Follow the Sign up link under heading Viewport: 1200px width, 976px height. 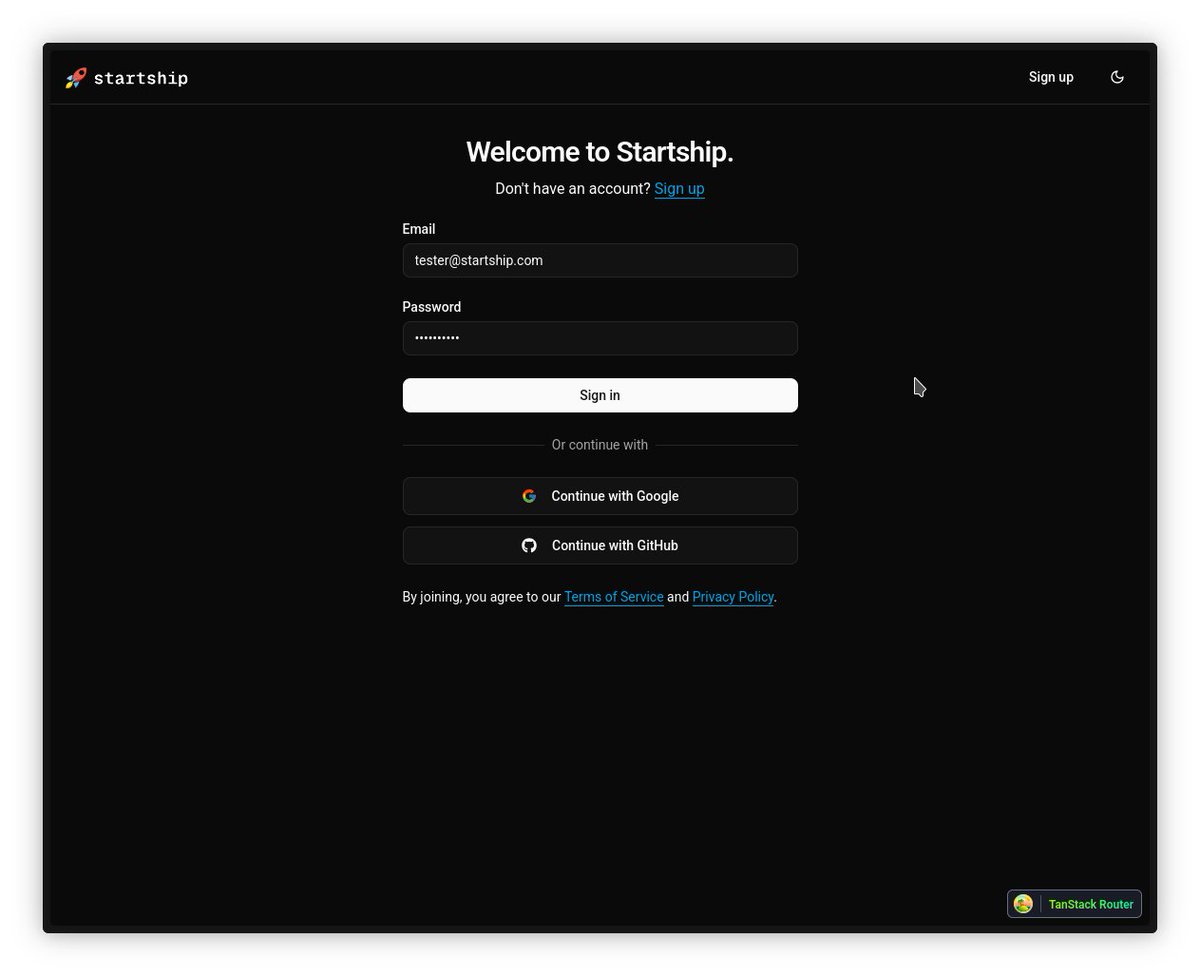(x=679, y=188)
